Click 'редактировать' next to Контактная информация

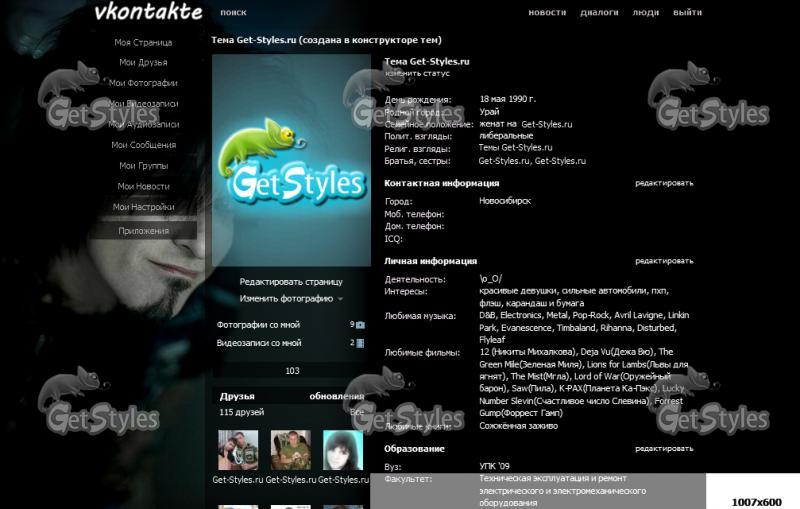coord(663,183)
